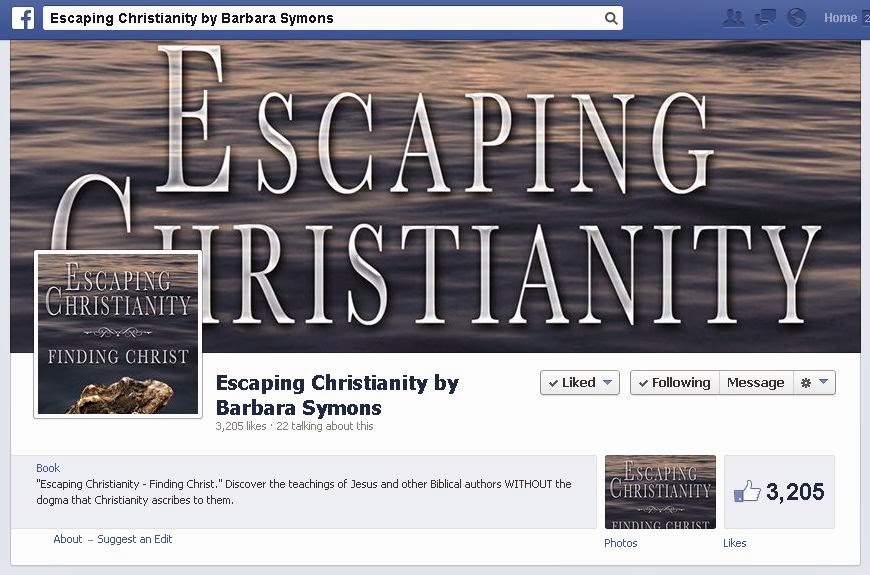Click the Book category link

(x=48, y=468)
